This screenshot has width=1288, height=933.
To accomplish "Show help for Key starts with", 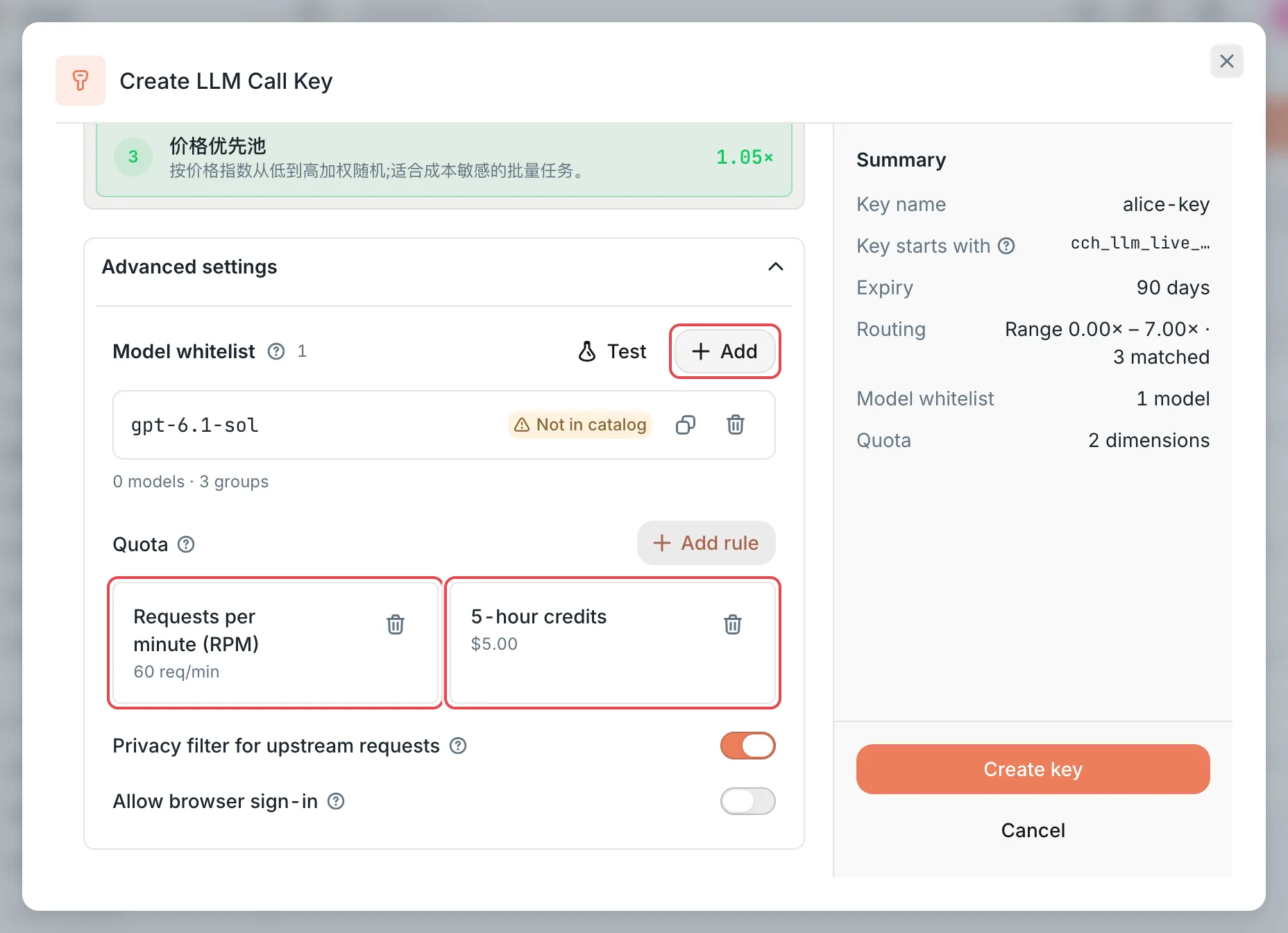I will 1006,246.
